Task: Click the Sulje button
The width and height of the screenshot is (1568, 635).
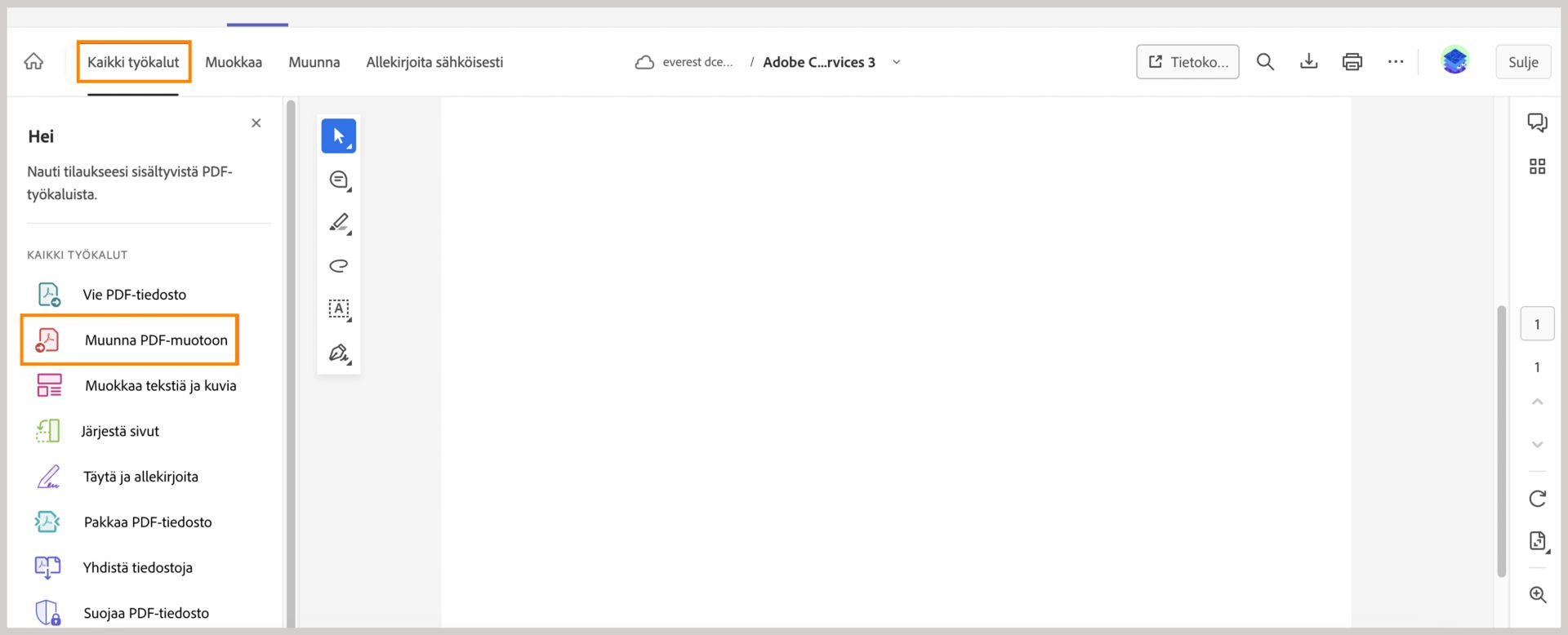Action: [x=1523, y=62]
